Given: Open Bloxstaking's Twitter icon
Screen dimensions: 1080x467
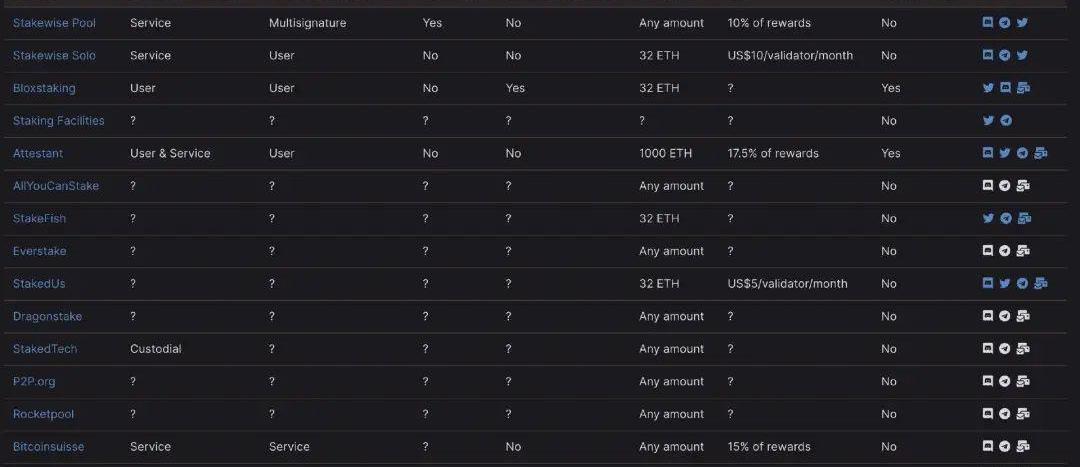Looking at the screenshot, I should 988,88.
